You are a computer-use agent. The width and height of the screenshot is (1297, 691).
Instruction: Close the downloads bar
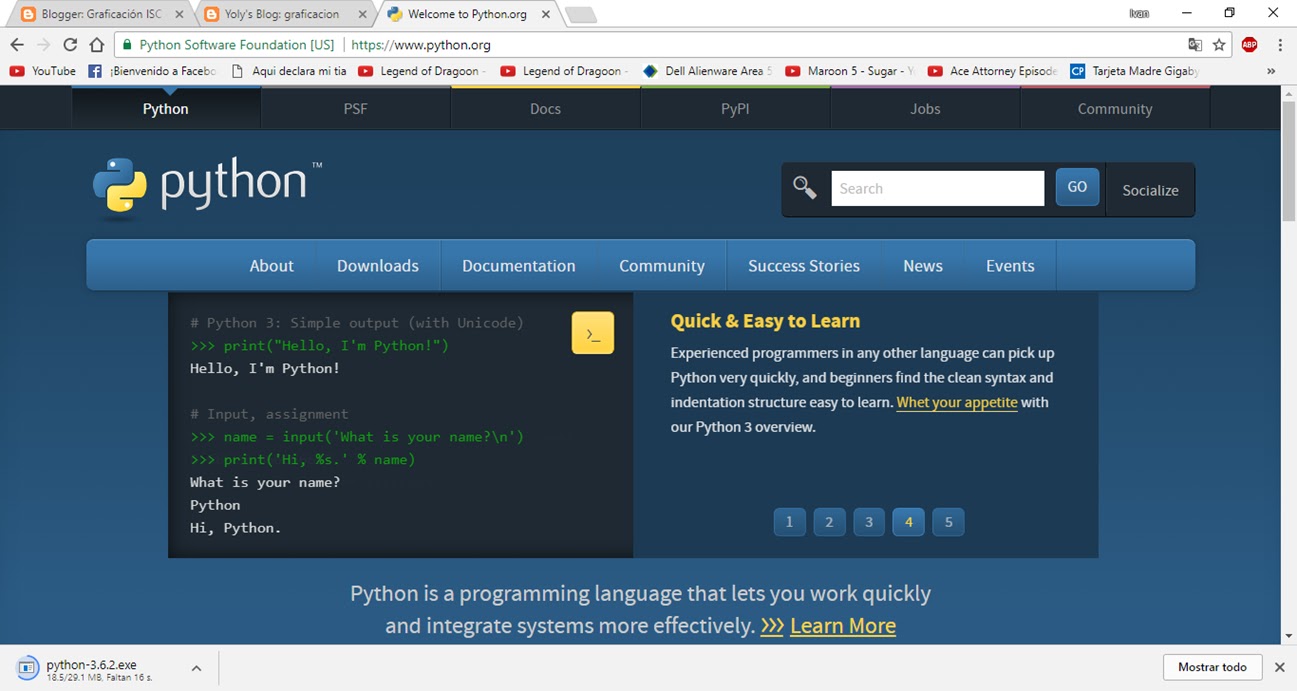click(x=1279, y=667)
